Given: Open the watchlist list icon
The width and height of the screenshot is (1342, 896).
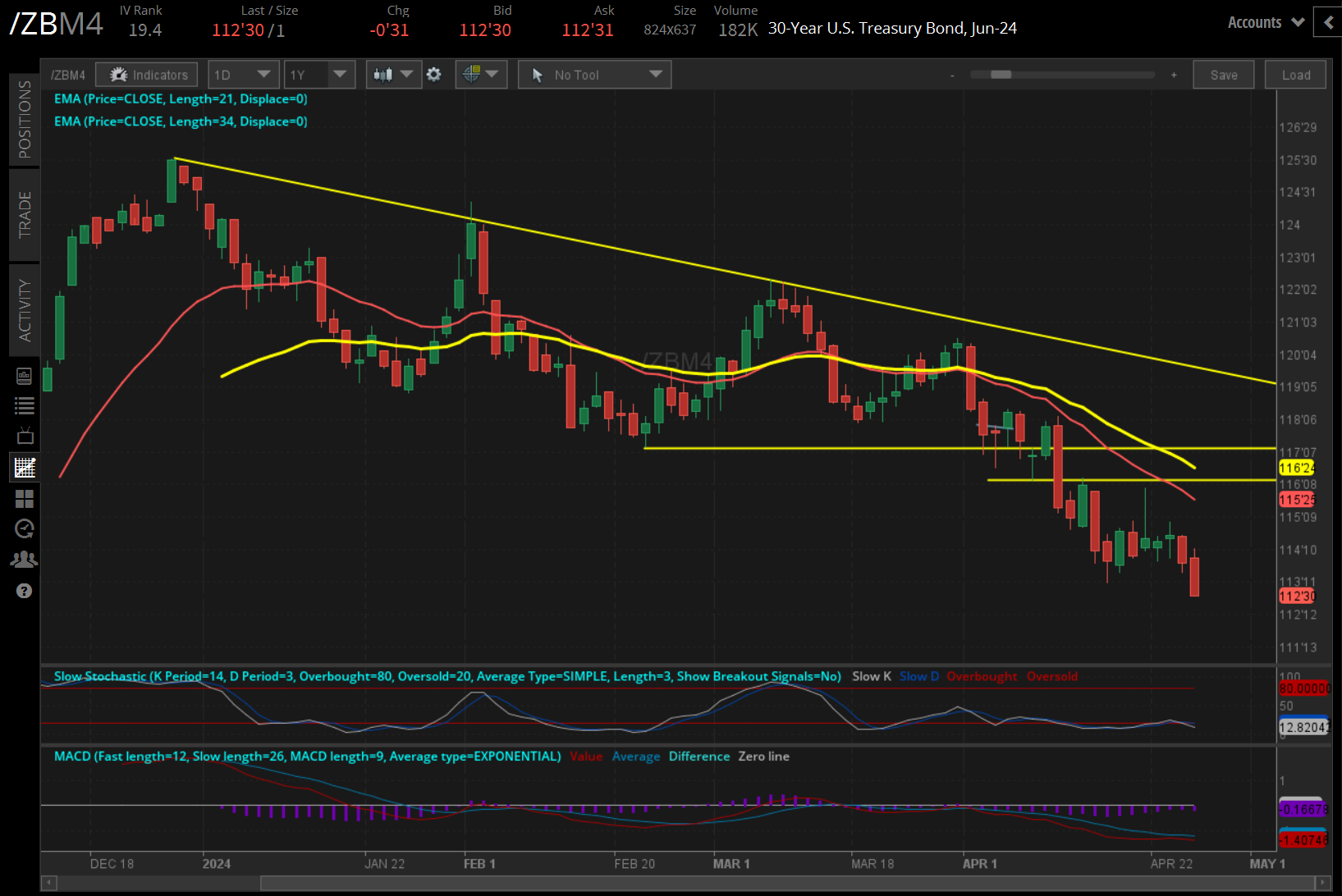Looking at the screenshot, I should point(25,405).
